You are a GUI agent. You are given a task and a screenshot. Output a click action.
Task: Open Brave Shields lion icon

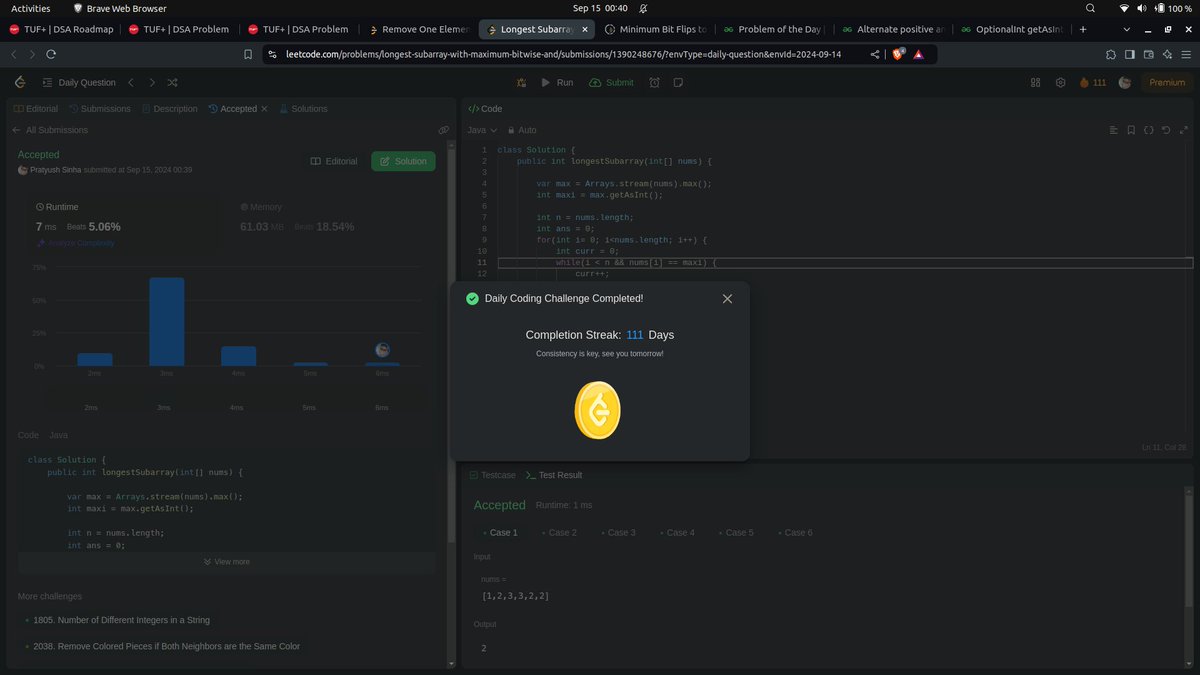point(899,54)
